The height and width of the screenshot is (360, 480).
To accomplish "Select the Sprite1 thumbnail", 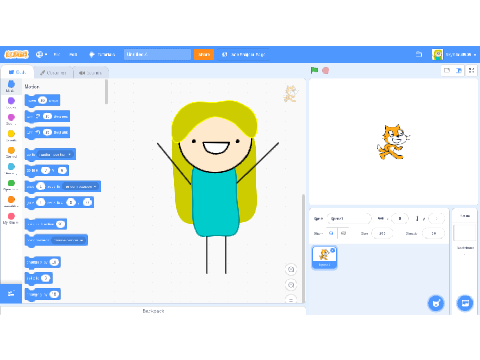I will coord(324,257).
